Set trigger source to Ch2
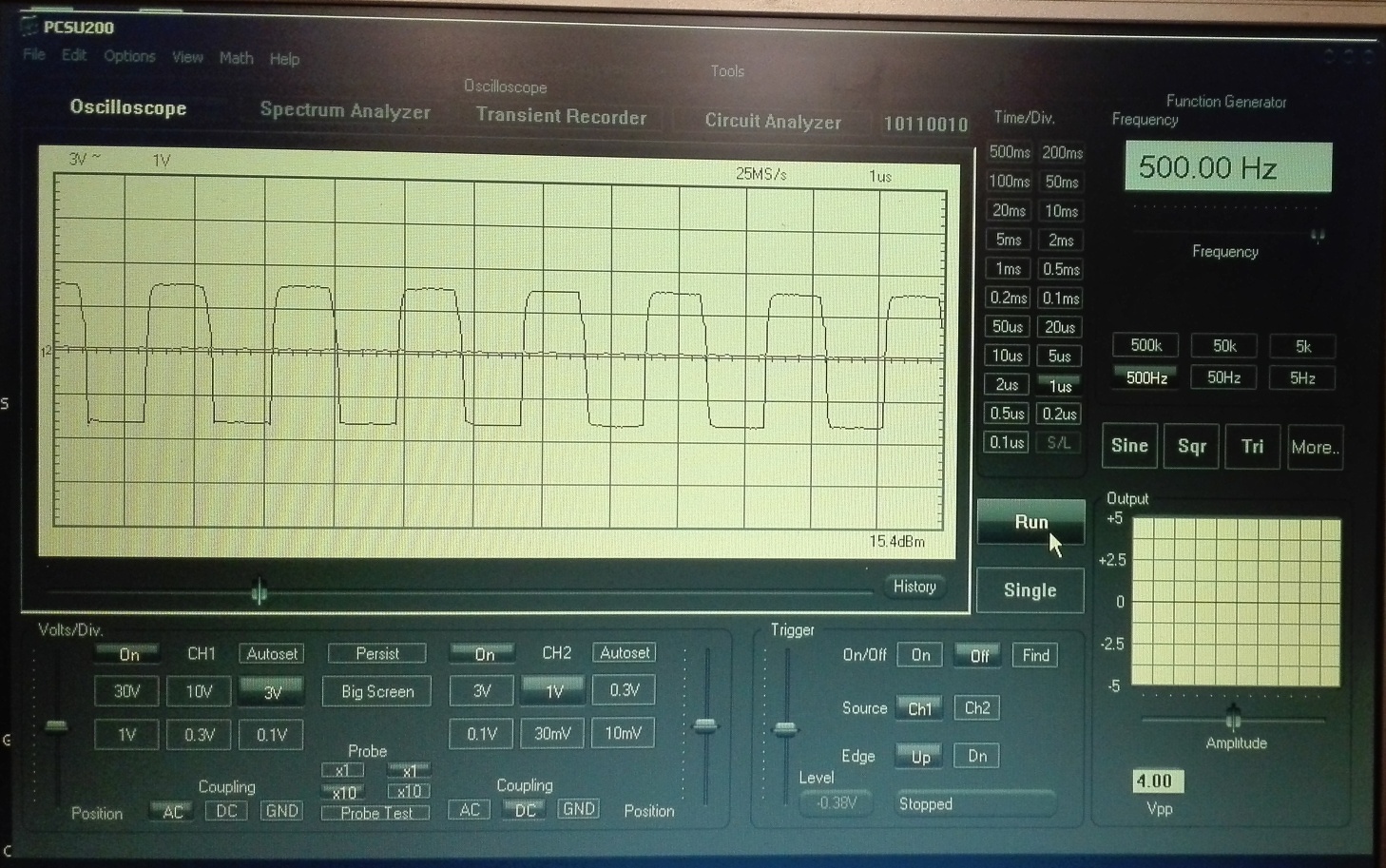1386x868 pixels. point(977,707)
